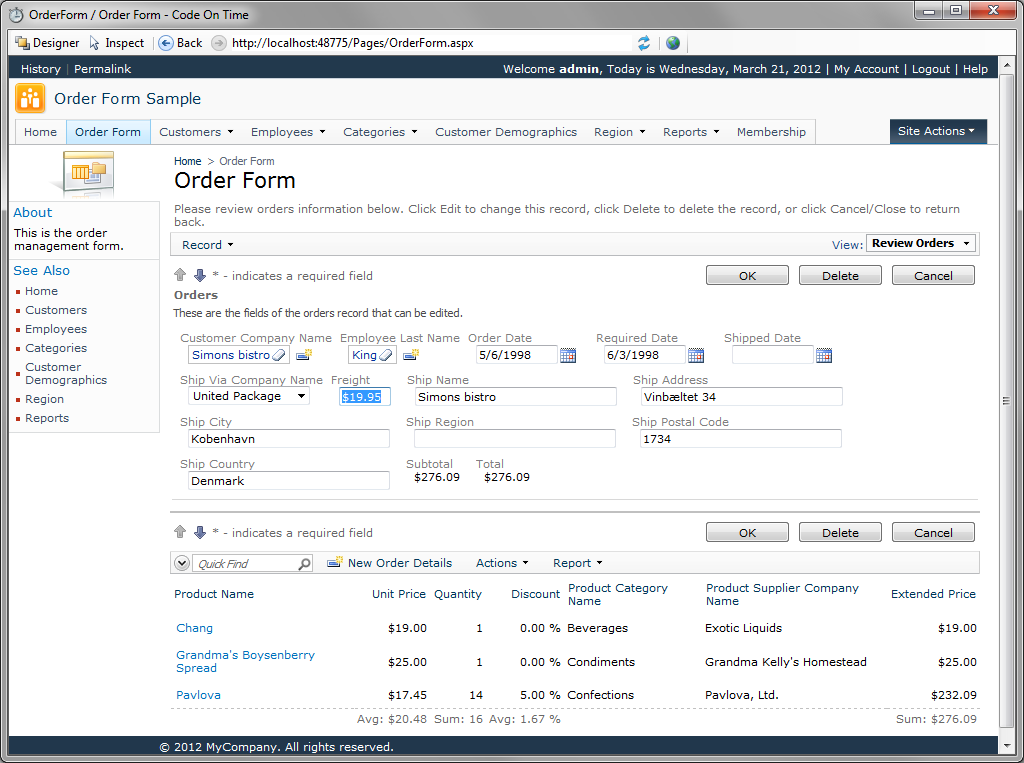Open the Ship Via United Package dropdown

pos(249,396)
